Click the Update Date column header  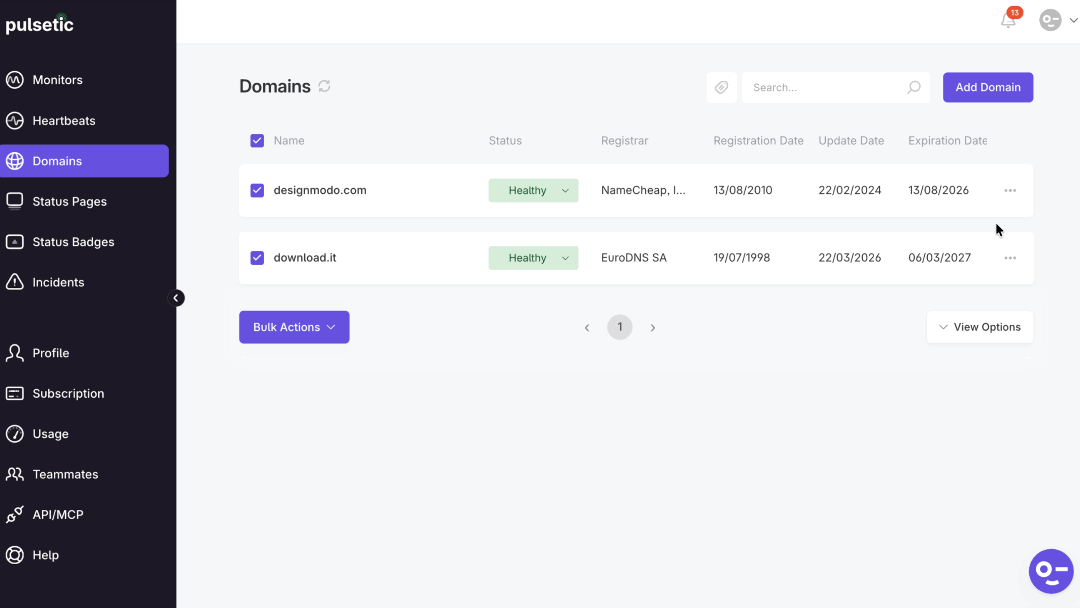click(x=851, y=140)
